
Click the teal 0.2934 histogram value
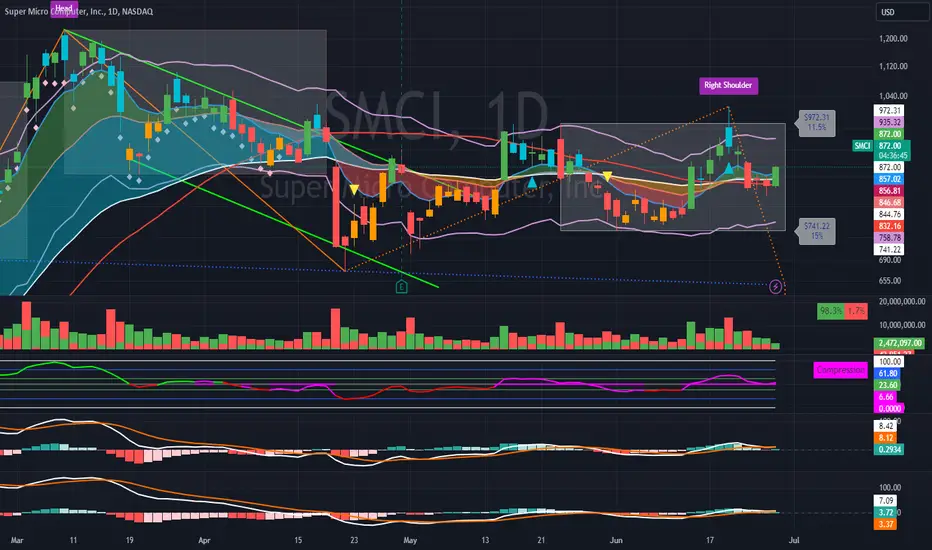tap(889, 450)
